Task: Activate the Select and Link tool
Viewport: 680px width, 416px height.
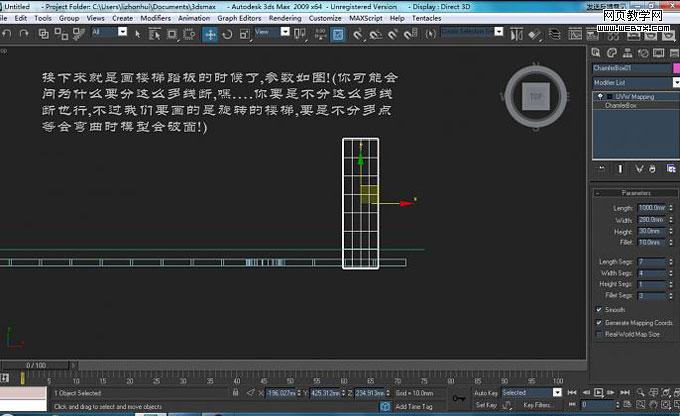Action: (x=43, y=34)
